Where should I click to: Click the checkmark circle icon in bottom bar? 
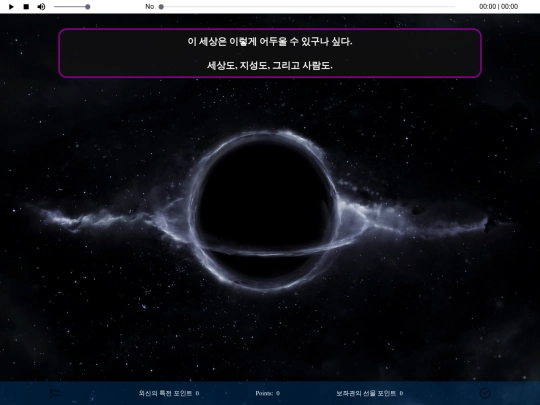click(485, 393)
